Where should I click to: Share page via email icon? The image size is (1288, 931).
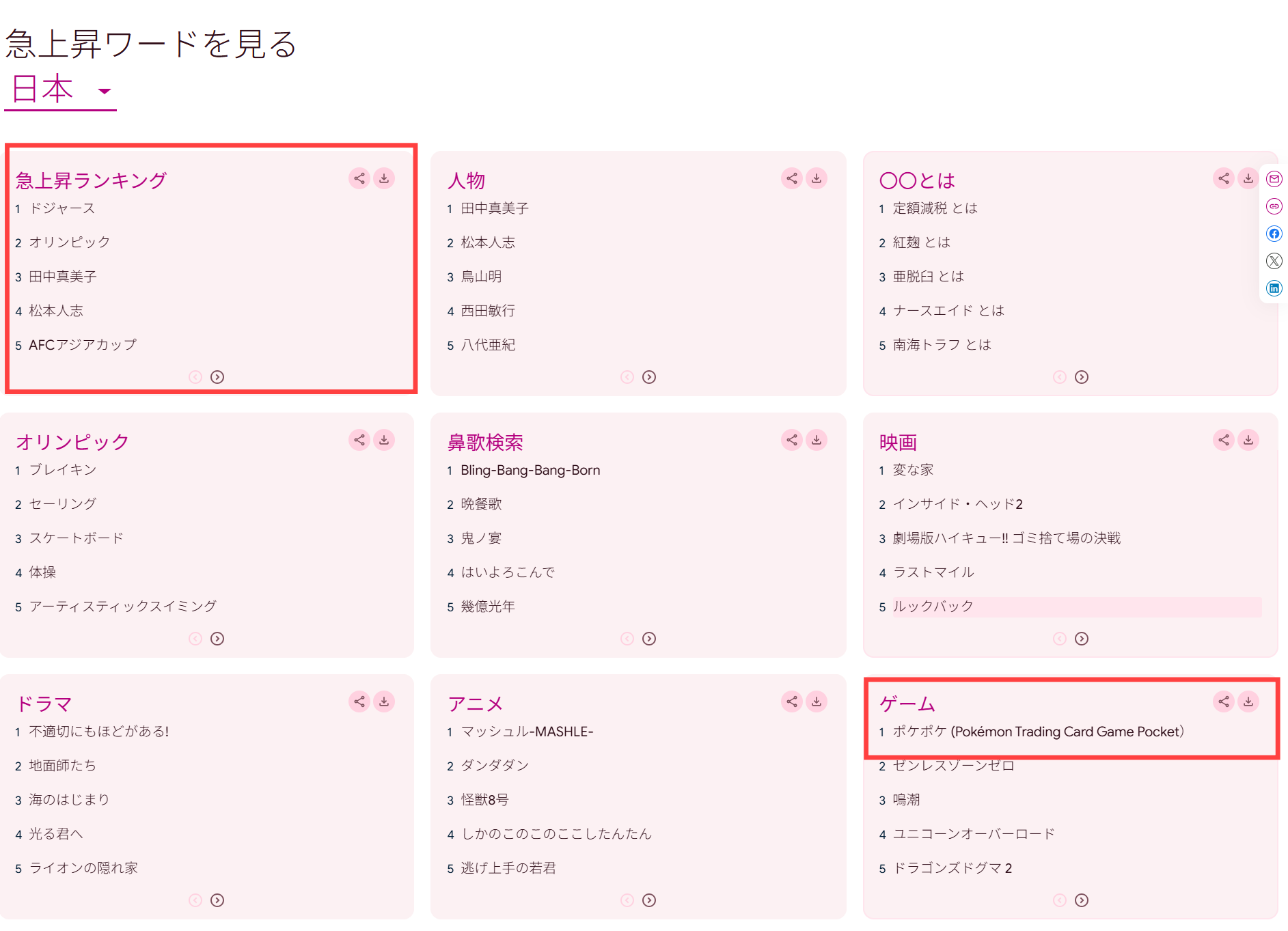[x=1274, y=179]
